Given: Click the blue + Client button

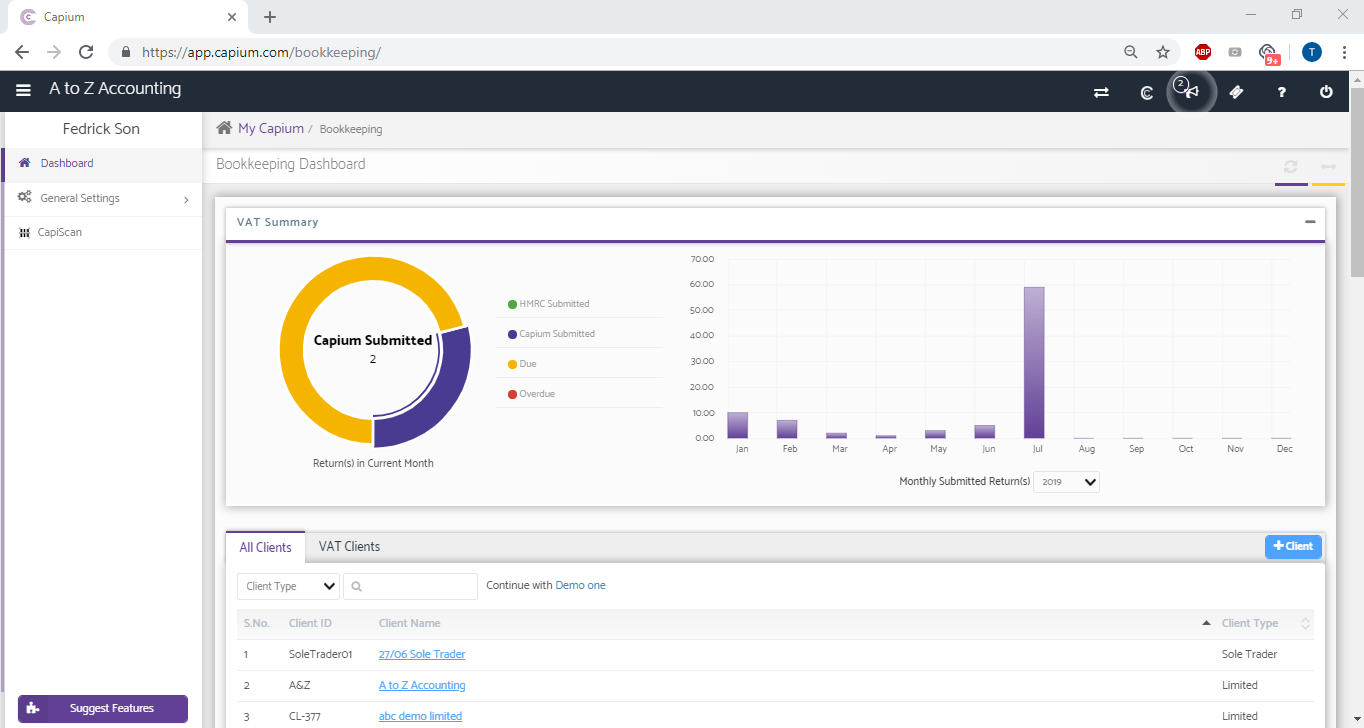Looking at the screenshot, I should [1293, 546].
